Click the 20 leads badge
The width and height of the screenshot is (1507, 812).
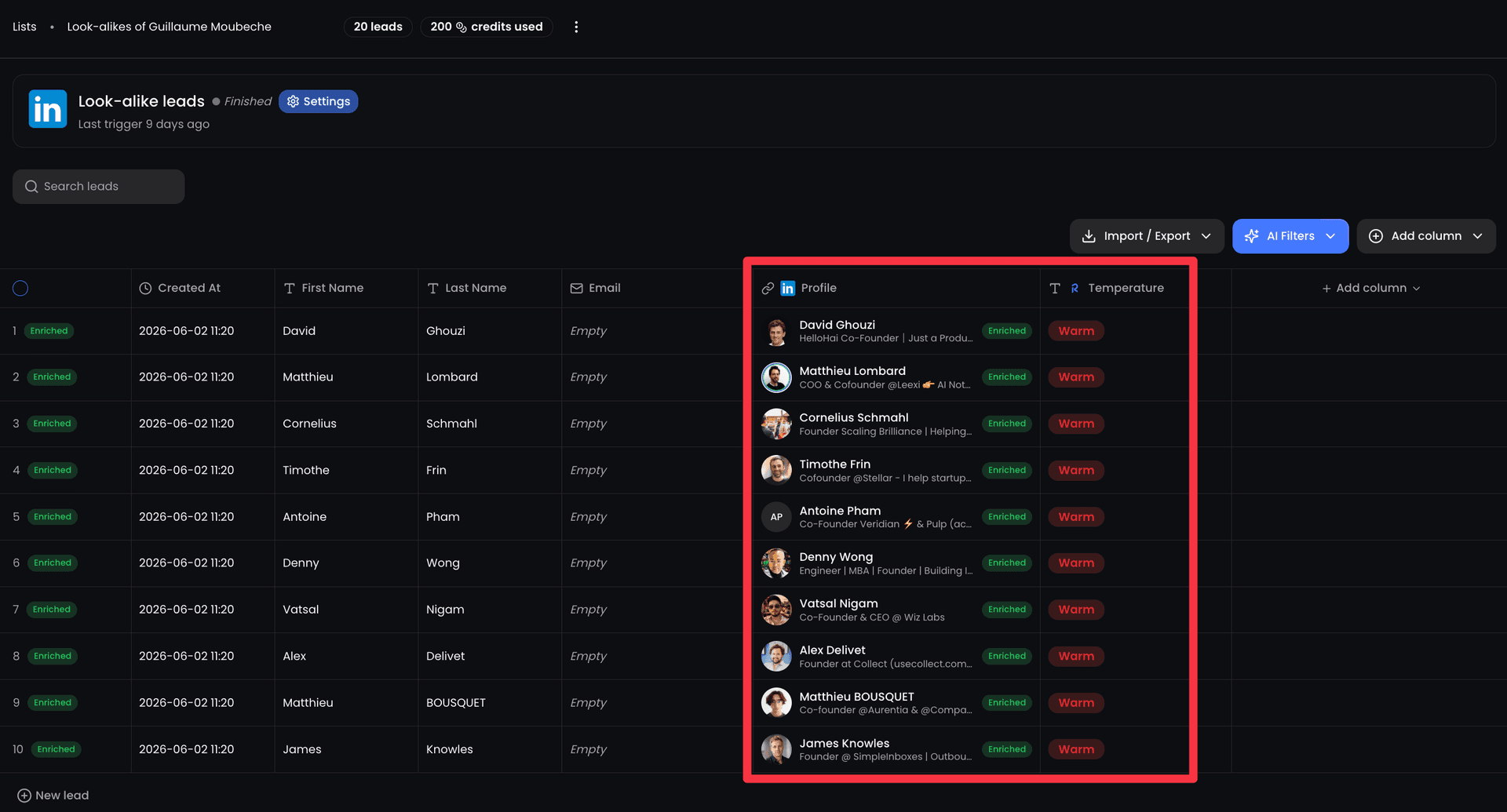378,27
